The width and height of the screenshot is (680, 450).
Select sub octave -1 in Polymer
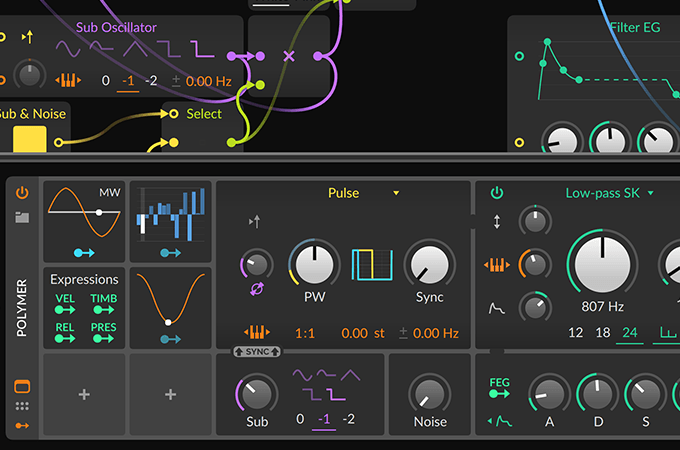tap(324, 419)
